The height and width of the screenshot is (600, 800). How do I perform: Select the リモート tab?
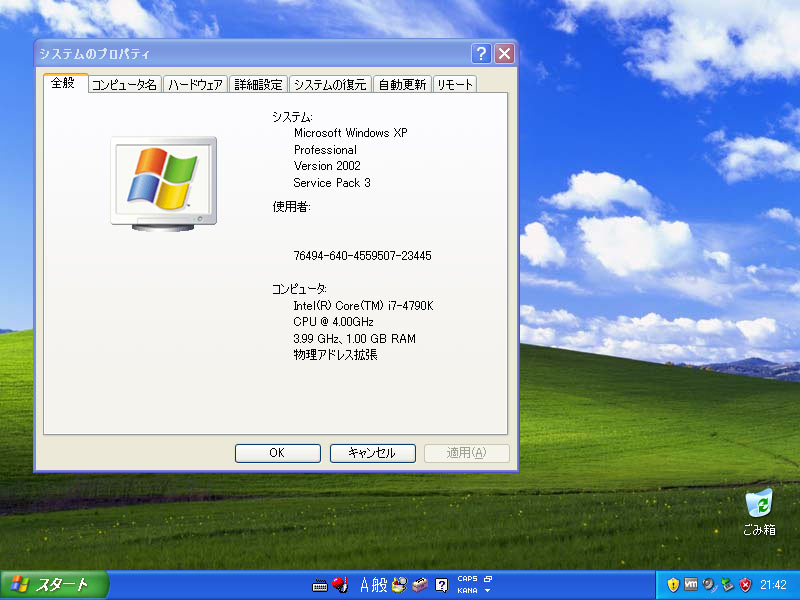pyautogui.click(x=455, y=85)
